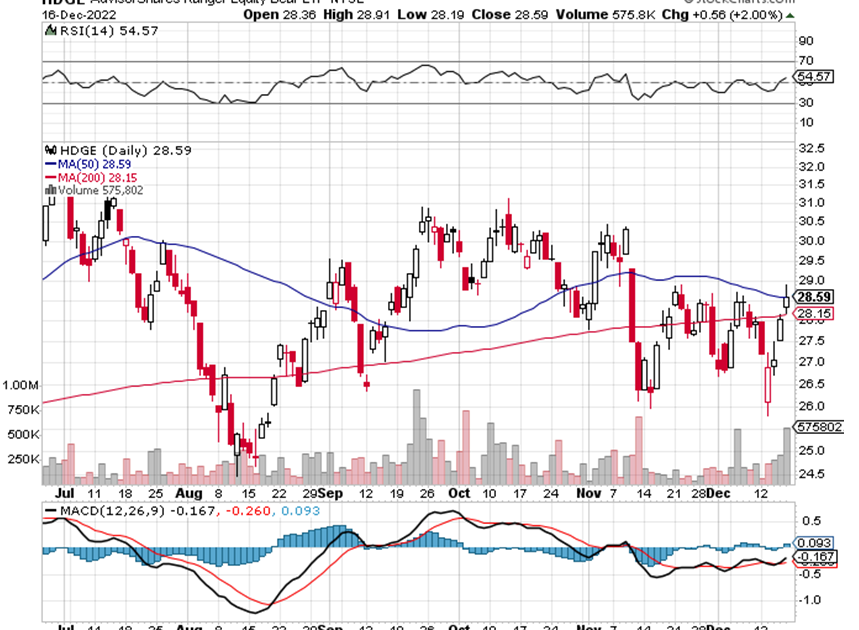The width and height of the screenshot is (859, 630).
Task: Click the 0.093 MACD histogram tag
Action: [x=814, y=542]
